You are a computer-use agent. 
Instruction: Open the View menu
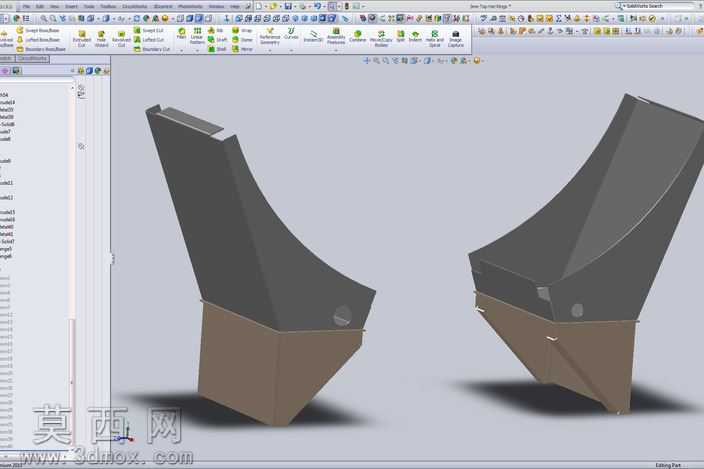coord(54,6)
